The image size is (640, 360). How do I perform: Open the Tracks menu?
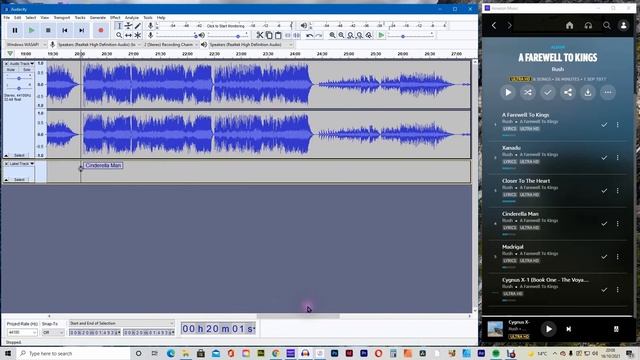pyautogui.click(x=80, y=18)
